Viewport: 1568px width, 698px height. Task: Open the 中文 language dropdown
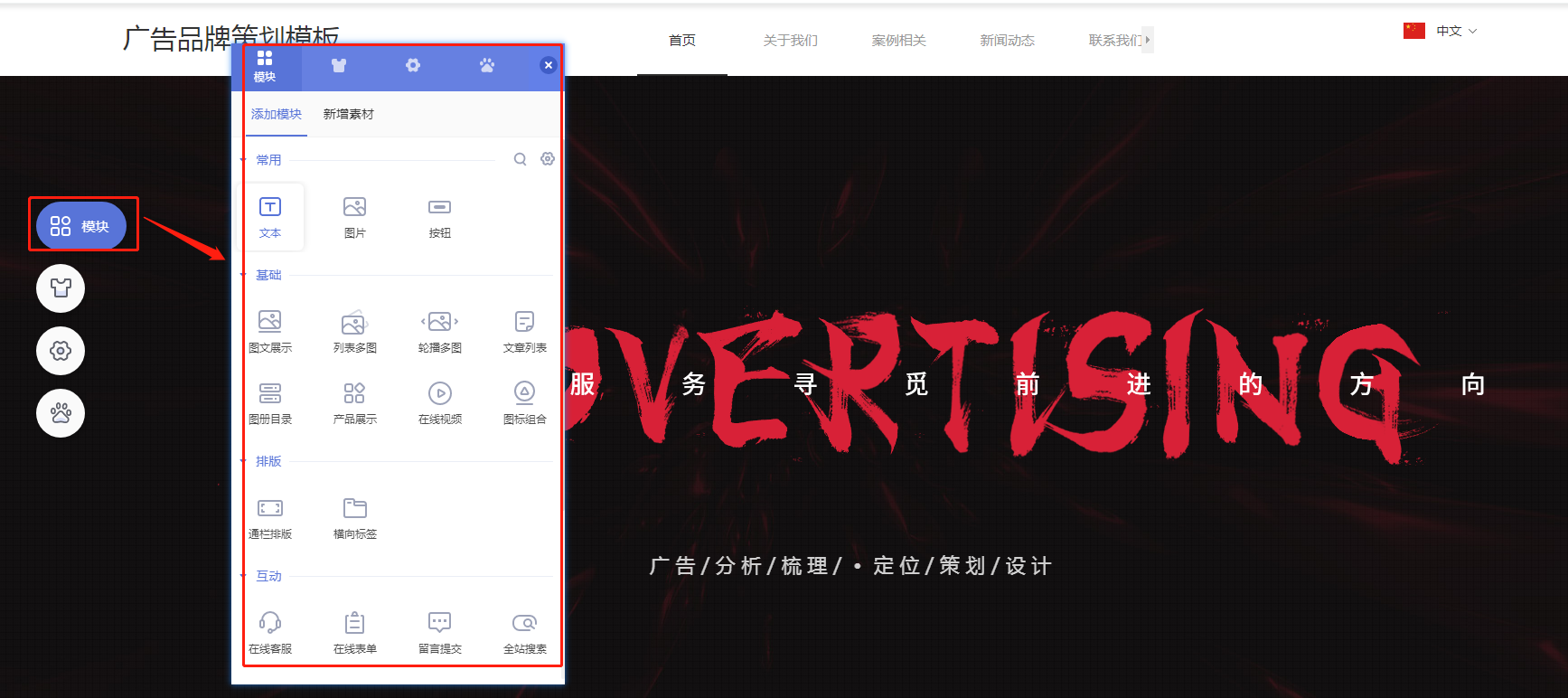[x=1457, y=31]
